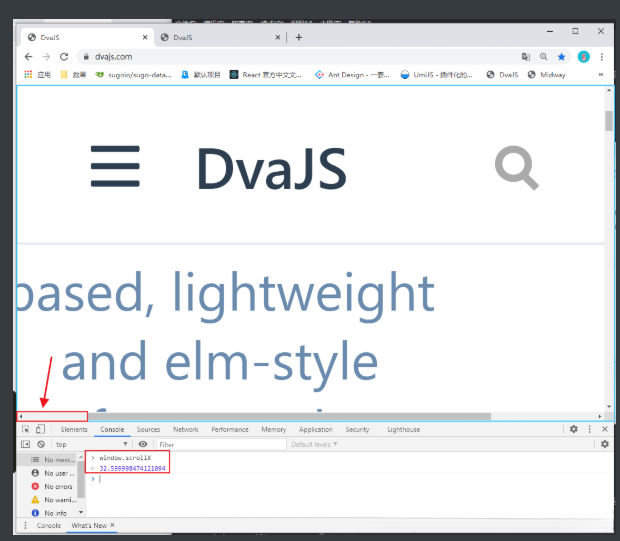Open the UmiJS bookmark
The width and height of the screenshot is (620, 541).
(x=436, y=74)
